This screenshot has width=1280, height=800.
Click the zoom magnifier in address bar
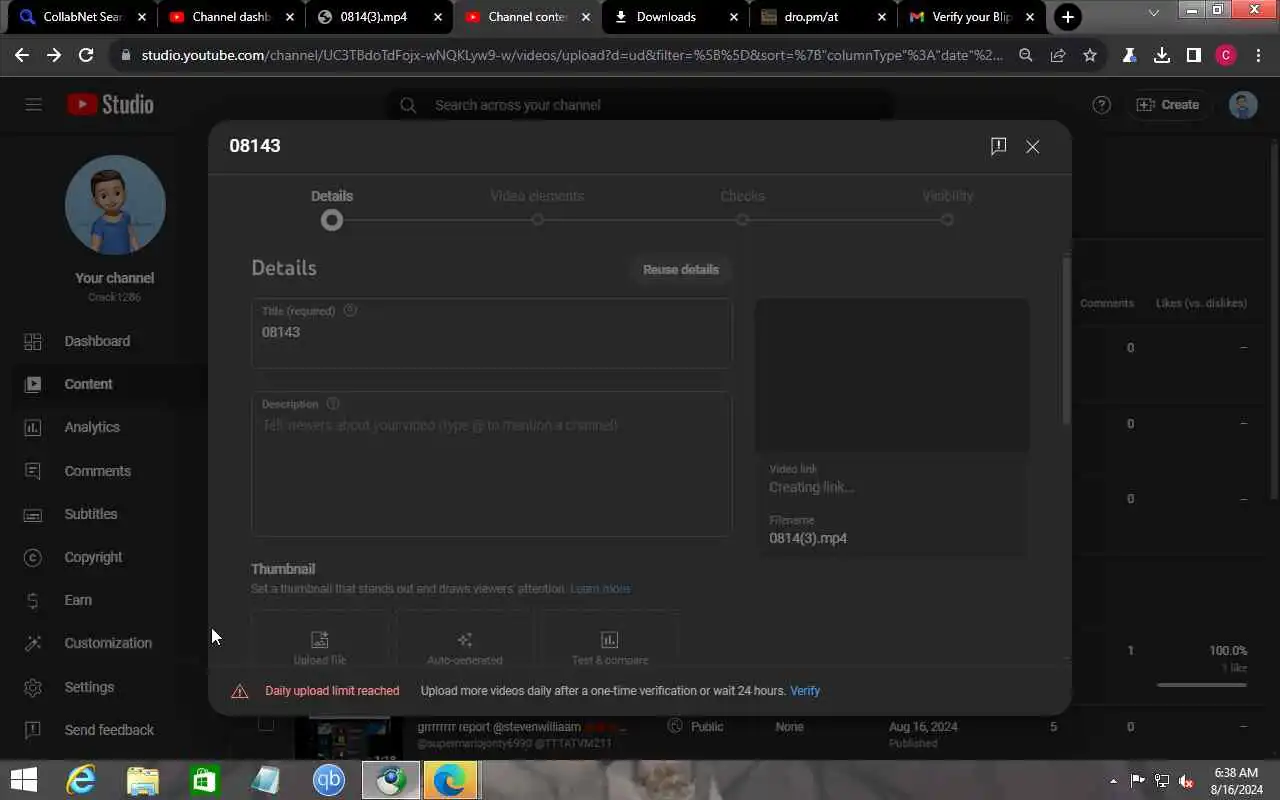tap(1026, 56)
